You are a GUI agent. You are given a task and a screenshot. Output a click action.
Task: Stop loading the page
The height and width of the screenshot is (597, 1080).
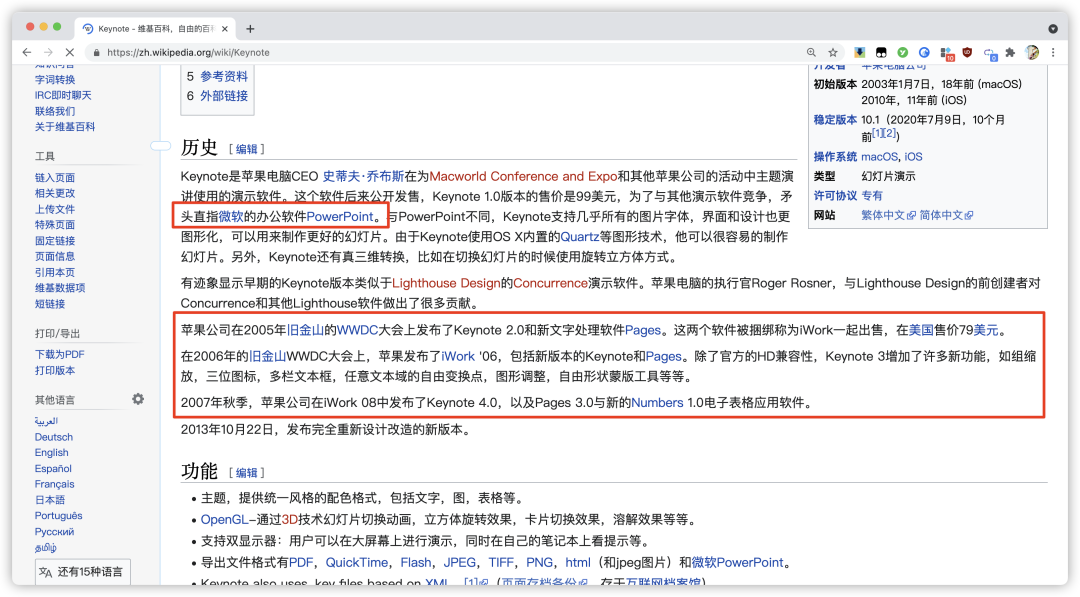point(70,52)
